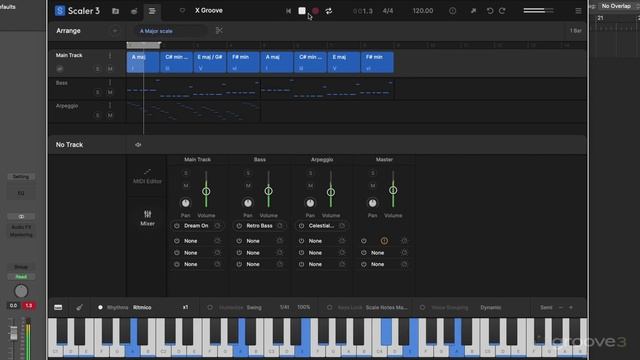Image resolution: width=640 pixels, height=360 pixels.
Task: Adjust the Master volume fader
Action: (x=393, y=190)
